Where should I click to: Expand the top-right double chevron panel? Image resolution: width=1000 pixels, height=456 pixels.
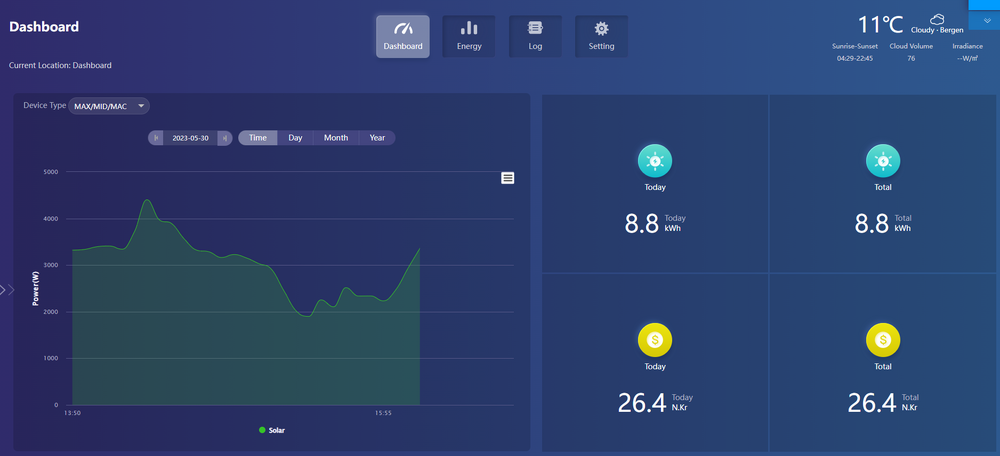click(987, 20)
